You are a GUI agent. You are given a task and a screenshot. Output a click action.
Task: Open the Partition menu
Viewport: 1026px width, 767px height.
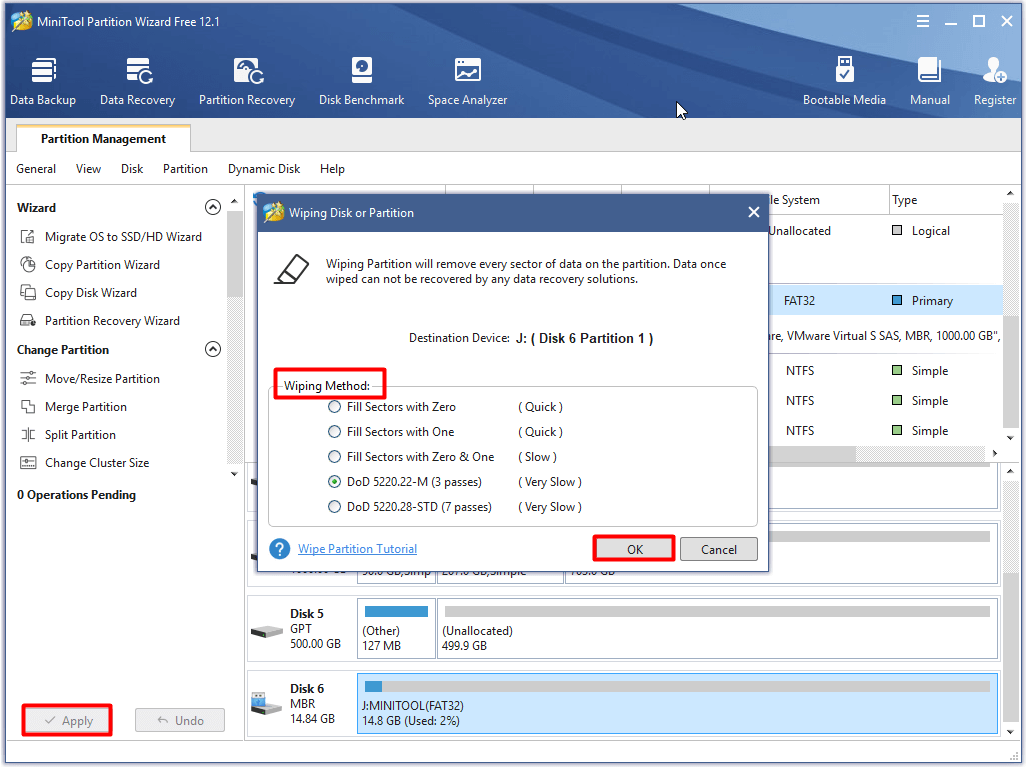coord(185,169)
